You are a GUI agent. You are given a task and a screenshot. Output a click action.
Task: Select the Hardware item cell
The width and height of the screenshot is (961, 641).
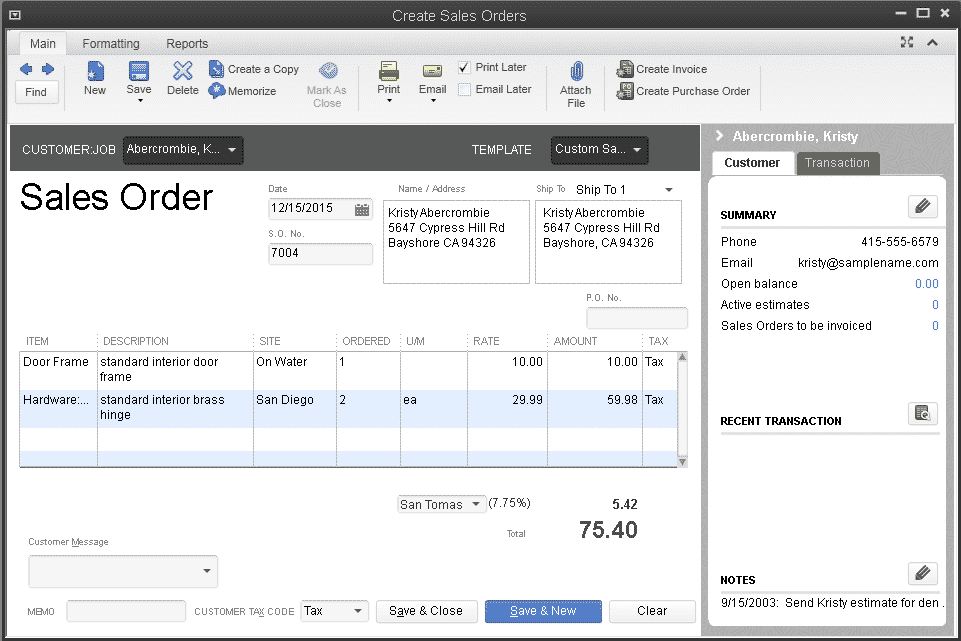point(58,408)
